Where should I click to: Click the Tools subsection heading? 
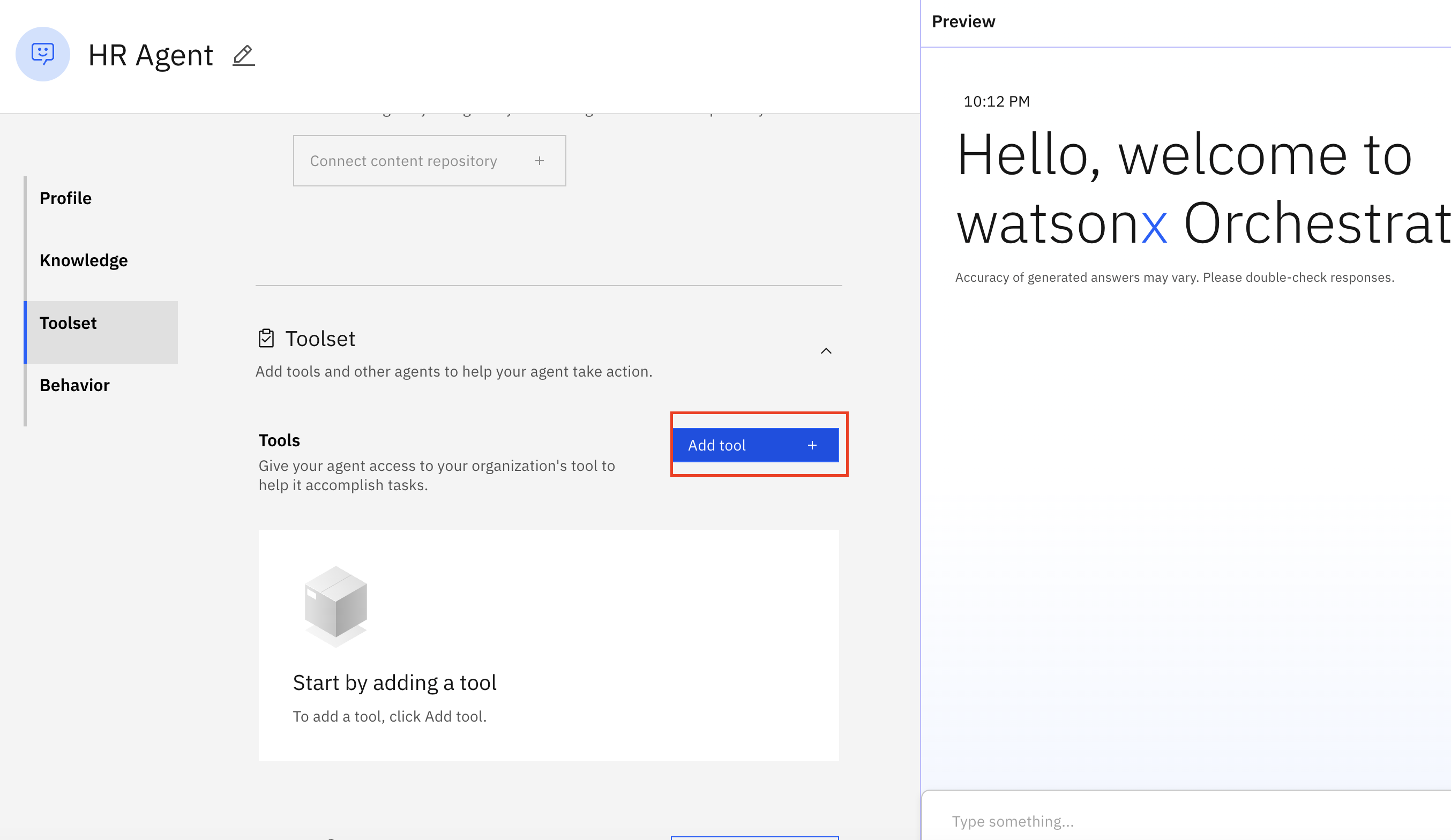tap(279, 440)
